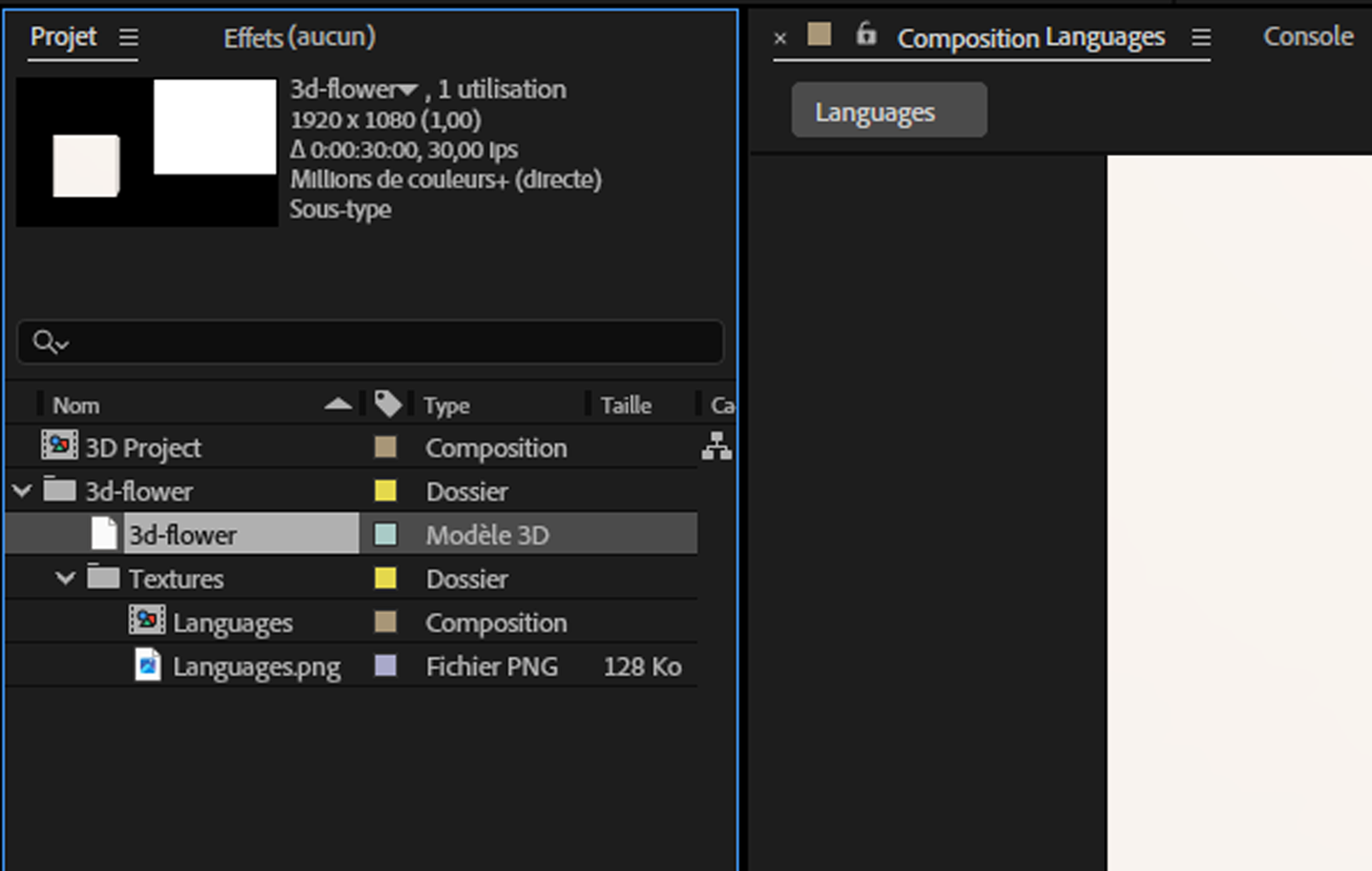Viewport: 1372px width, 871px height.
Task: Open the Projet panel hamburger menu
Action: click(129, 37)
